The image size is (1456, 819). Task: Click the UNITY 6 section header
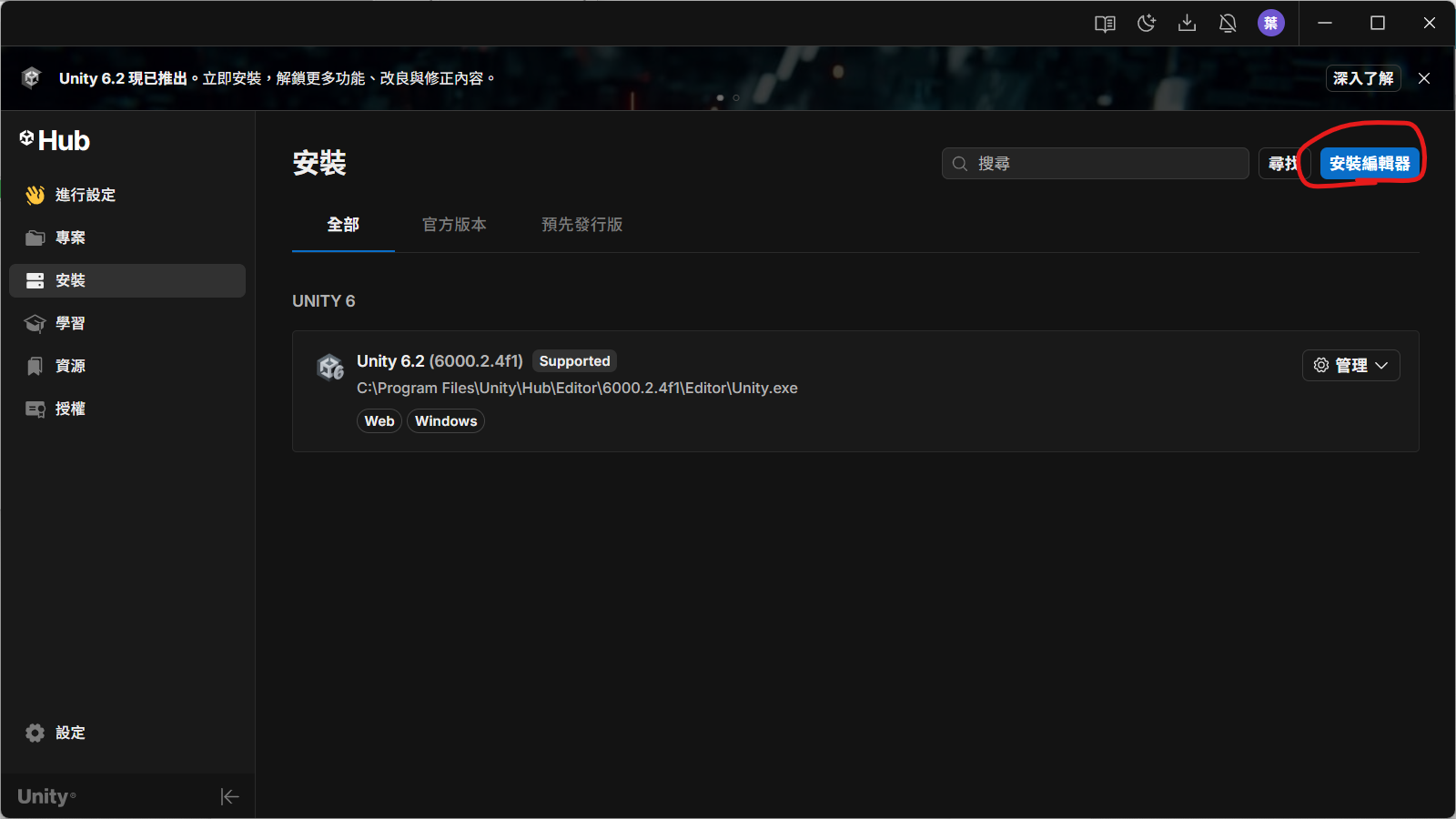click(324, 301)
